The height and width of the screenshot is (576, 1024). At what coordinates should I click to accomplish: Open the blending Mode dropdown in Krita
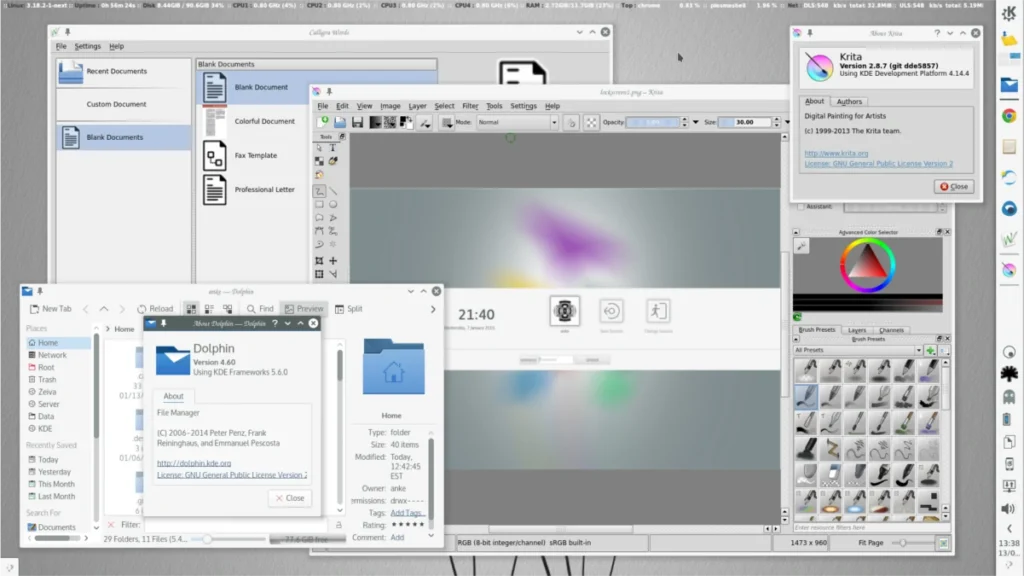point(517,122)
